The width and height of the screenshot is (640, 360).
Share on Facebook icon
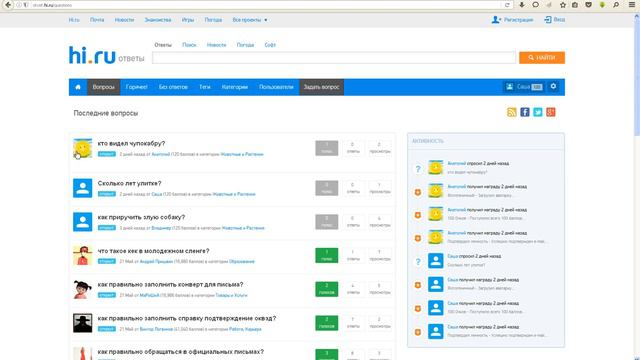click(524, 112)
